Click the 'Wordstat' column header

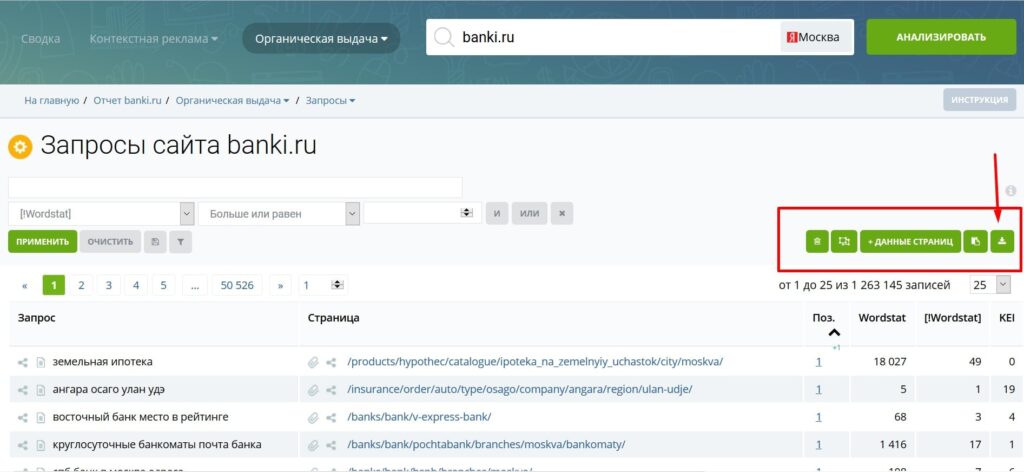882,318
